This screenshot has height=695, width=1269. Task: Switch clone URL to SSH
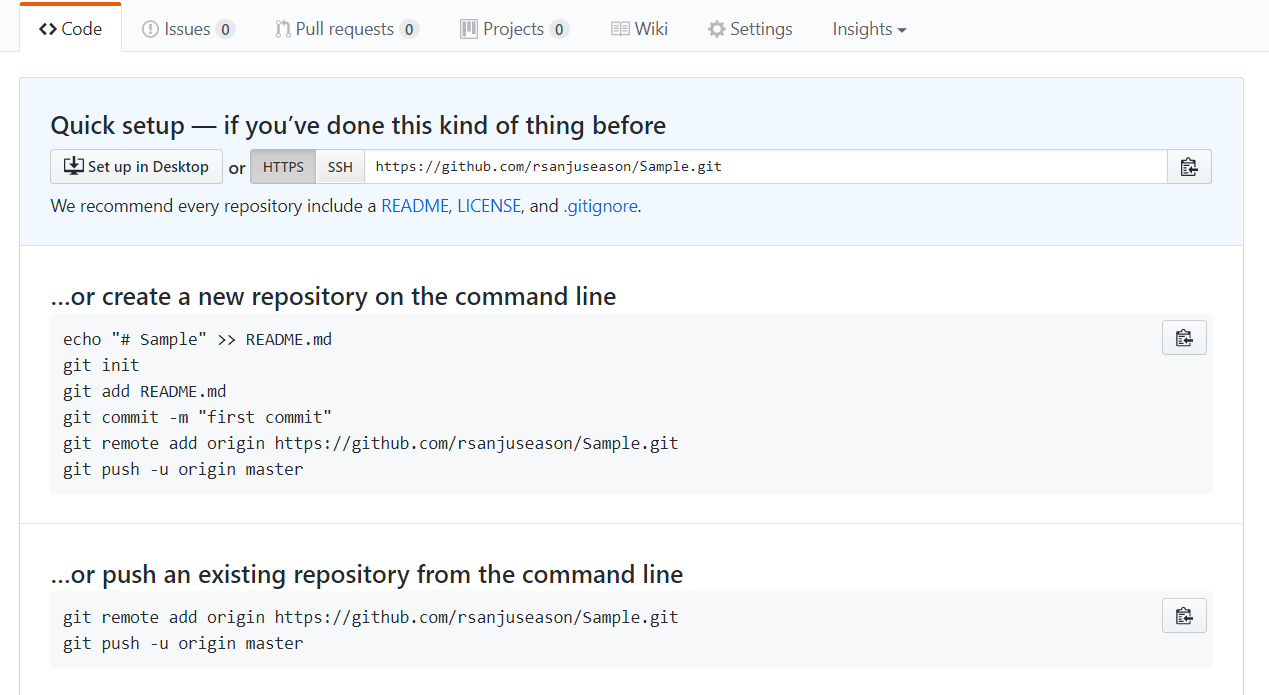point(340,167)
